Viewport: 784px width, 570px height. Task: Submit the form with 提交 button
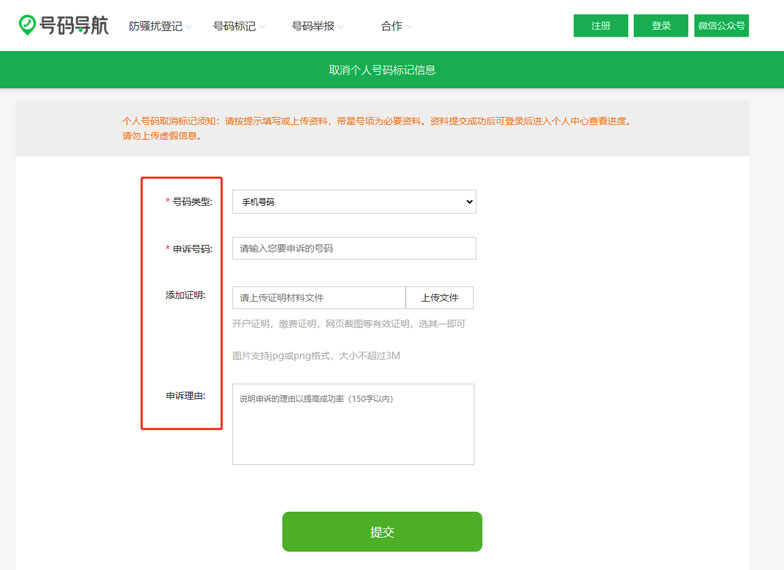pyautogui.click(x=382, y=532)
